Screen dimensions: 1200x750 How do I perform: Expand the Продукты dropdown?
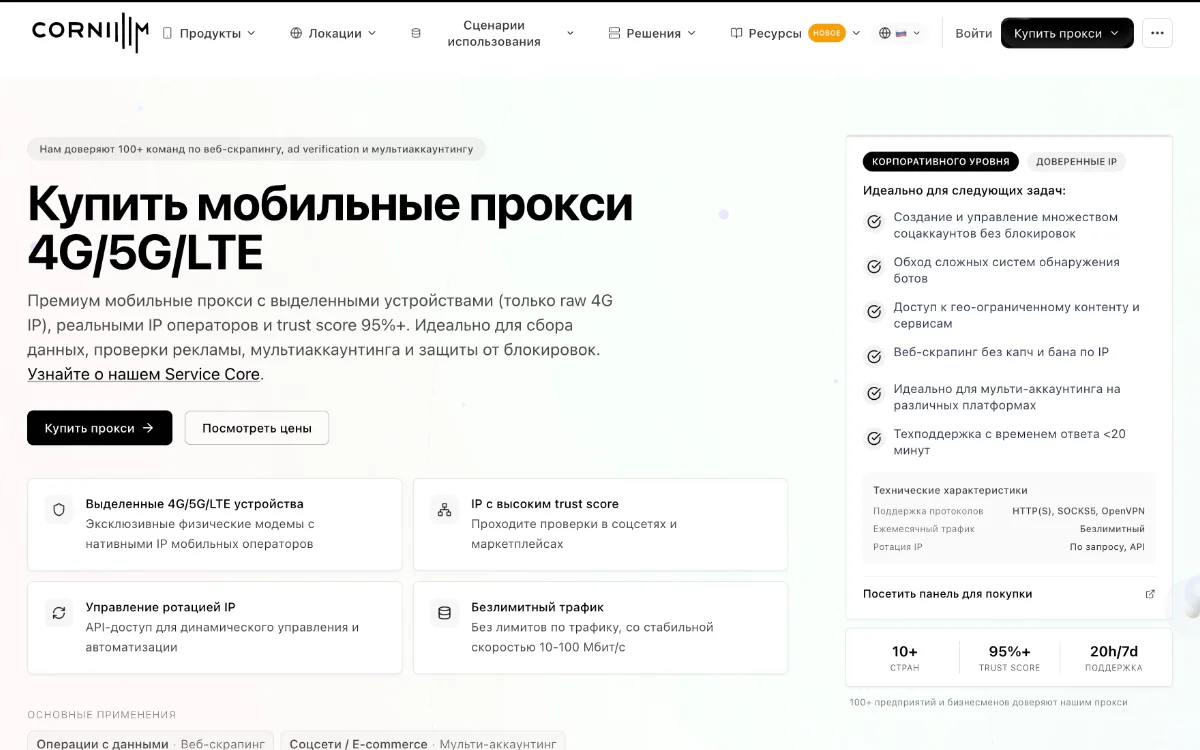point(251,33)
